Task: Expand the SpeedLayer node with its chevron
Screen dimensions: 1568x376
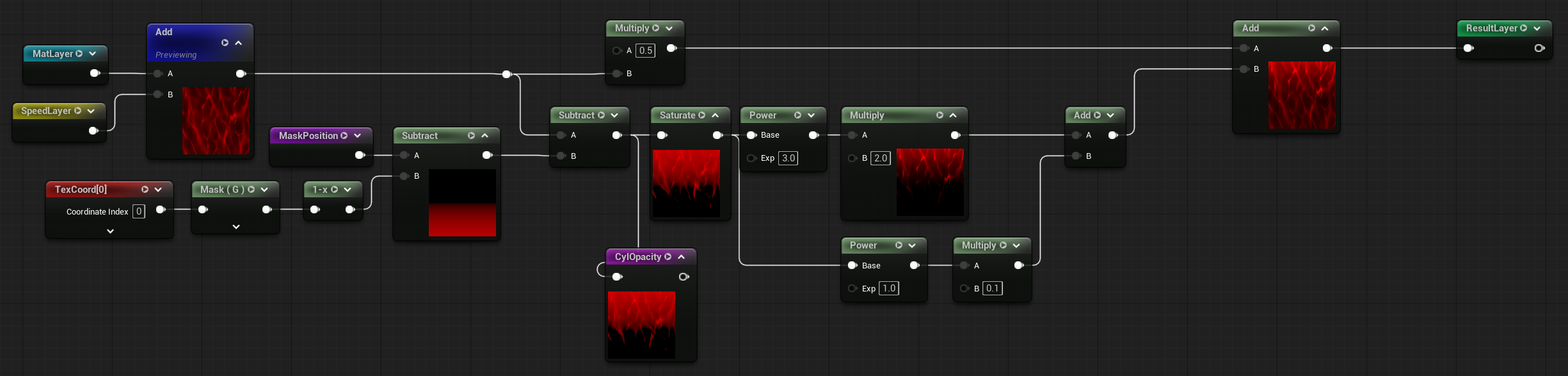Action: click(x=91, y=111)
